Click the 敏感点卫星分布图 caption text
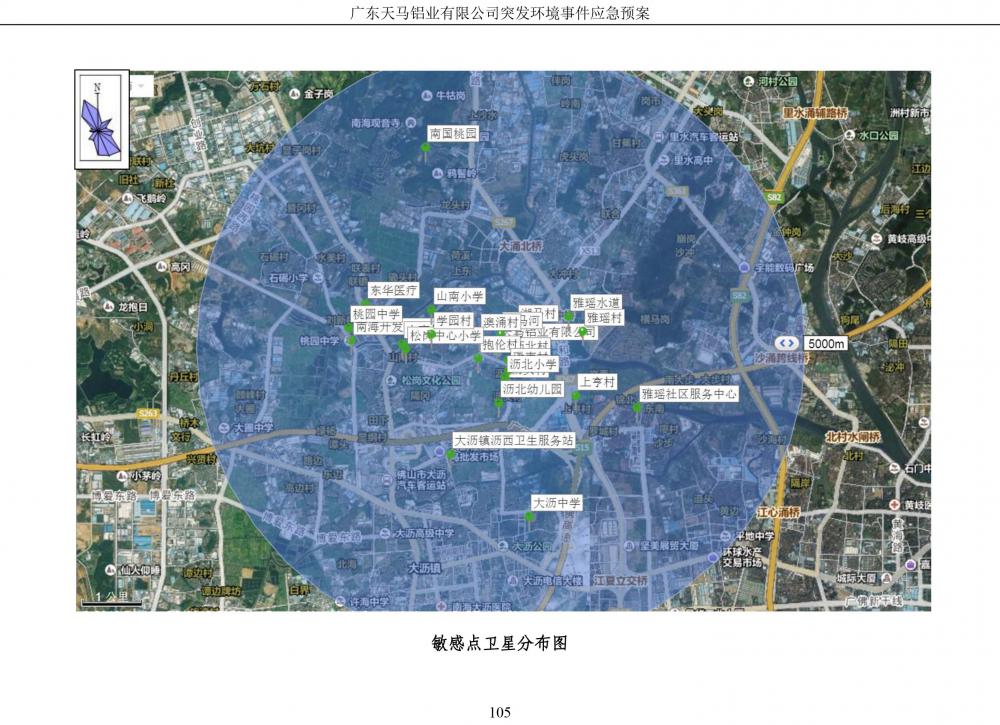Viewport: 1000px width, 725px height. click(x=500, y=644)
